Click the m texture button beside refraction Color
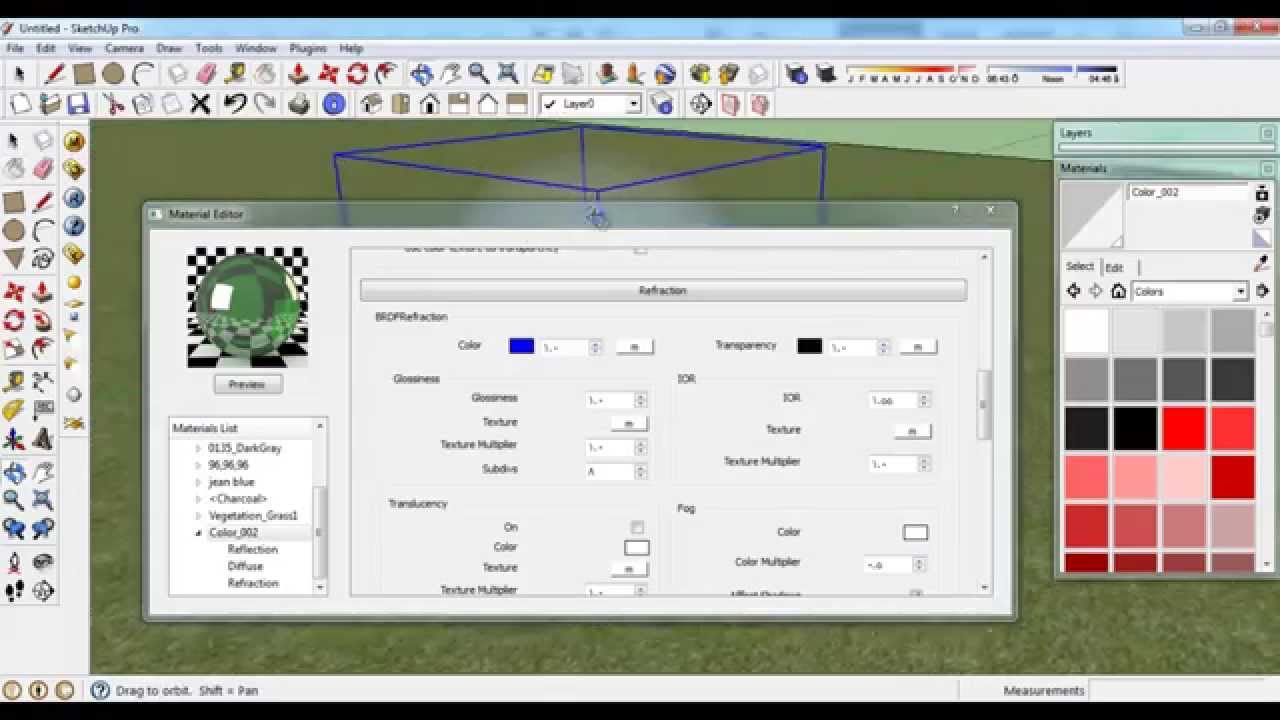Image resolution: width=1280 pixels, height=720 pixels. 634,347
